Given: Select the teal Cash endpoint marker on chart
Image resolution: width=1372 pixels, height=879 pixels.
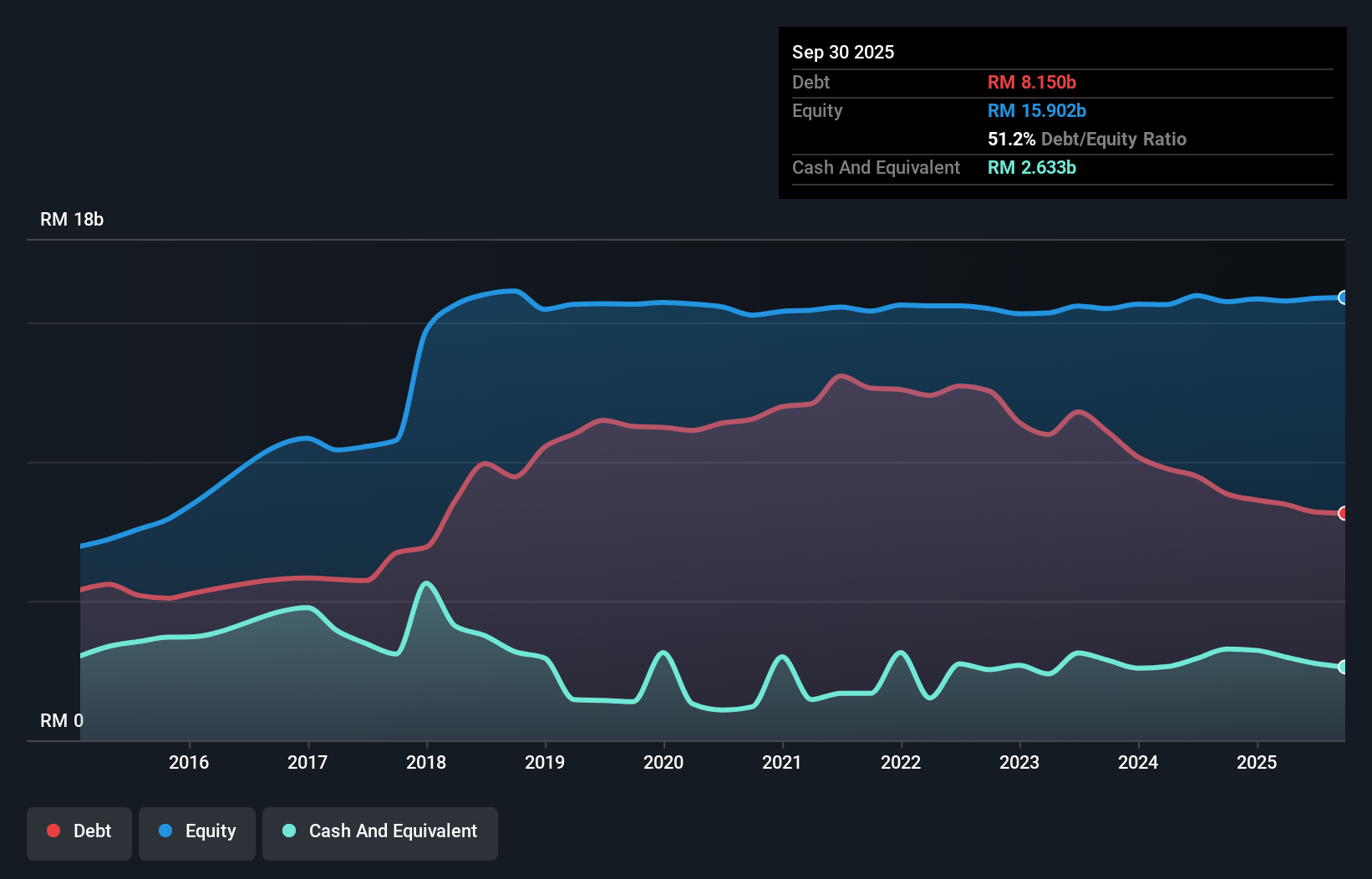Looking at the screenshot, I should [1342, 667].
